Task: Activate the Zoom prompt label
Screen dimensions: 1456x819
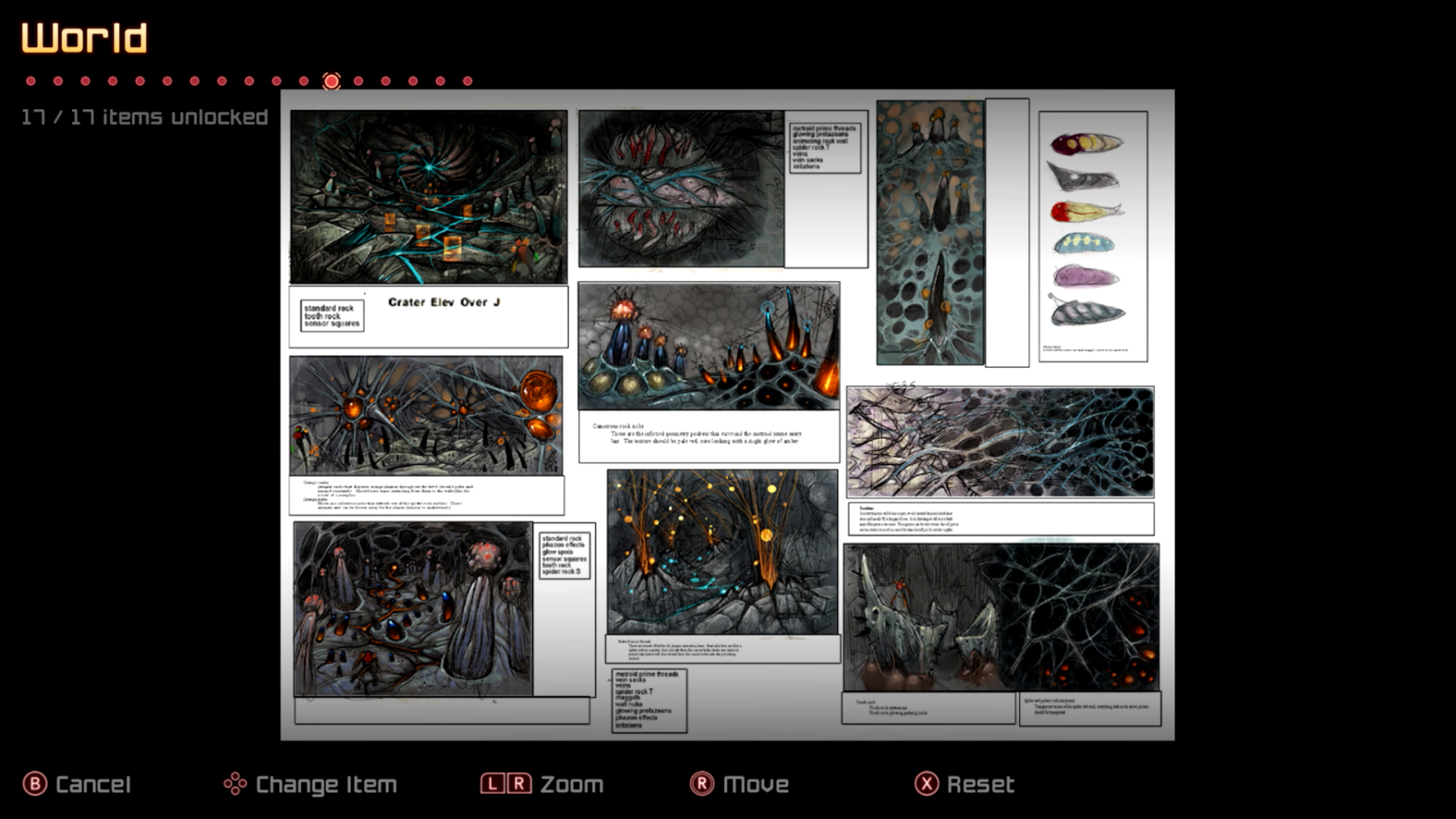Action: coord(572,784)
